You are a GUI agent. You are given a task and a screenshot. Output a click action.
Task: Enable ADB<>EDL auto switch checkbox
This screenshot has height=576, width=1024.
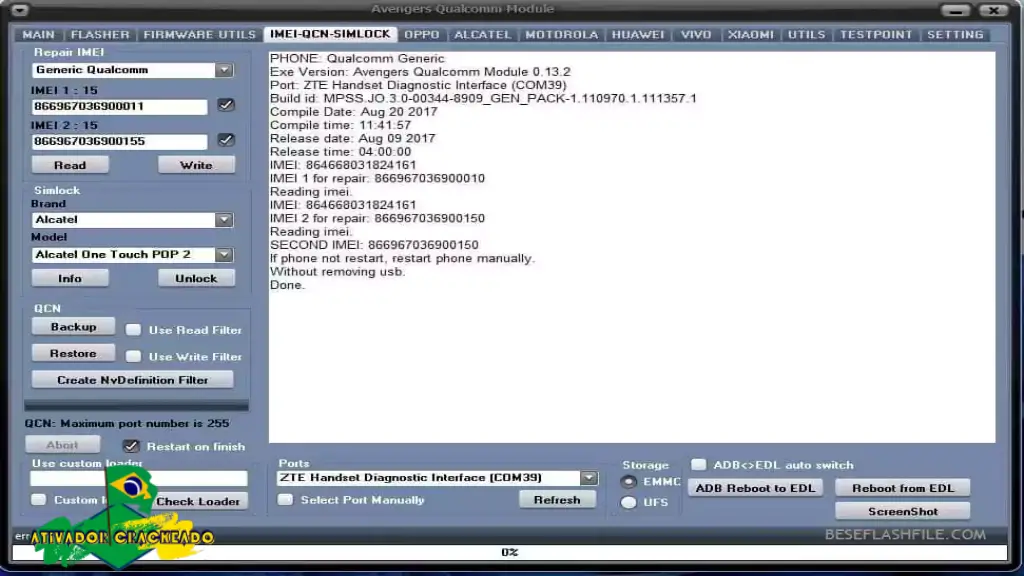click(x=699, y=464)
